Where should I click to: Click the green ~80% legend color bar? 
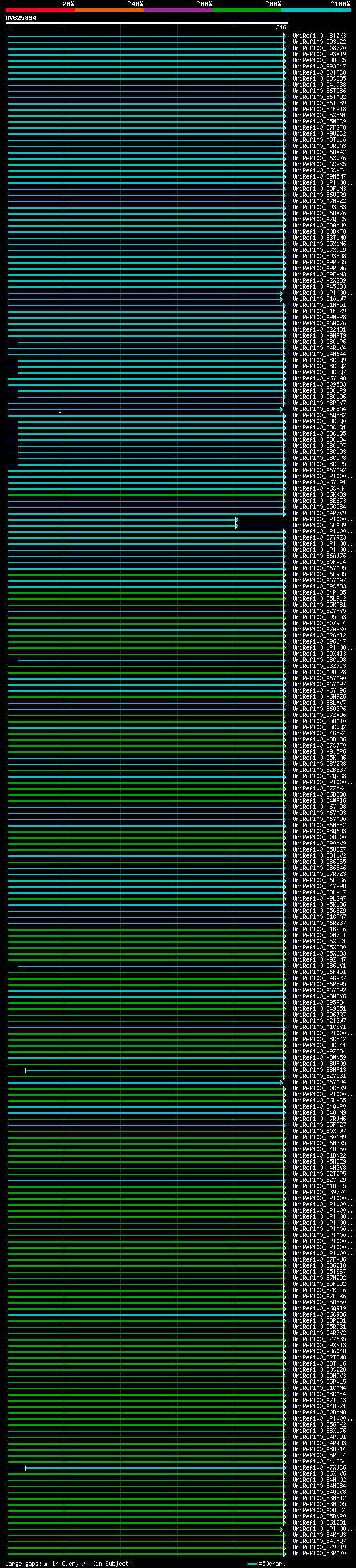(x=247, y=10)
